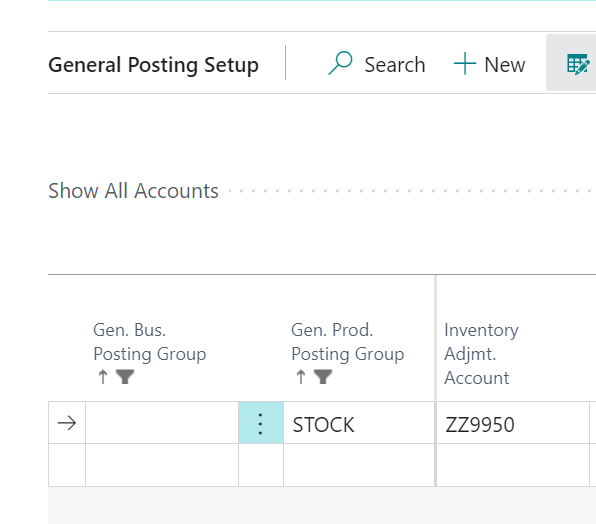Open row options menu for STOCK row

(261, 423)
